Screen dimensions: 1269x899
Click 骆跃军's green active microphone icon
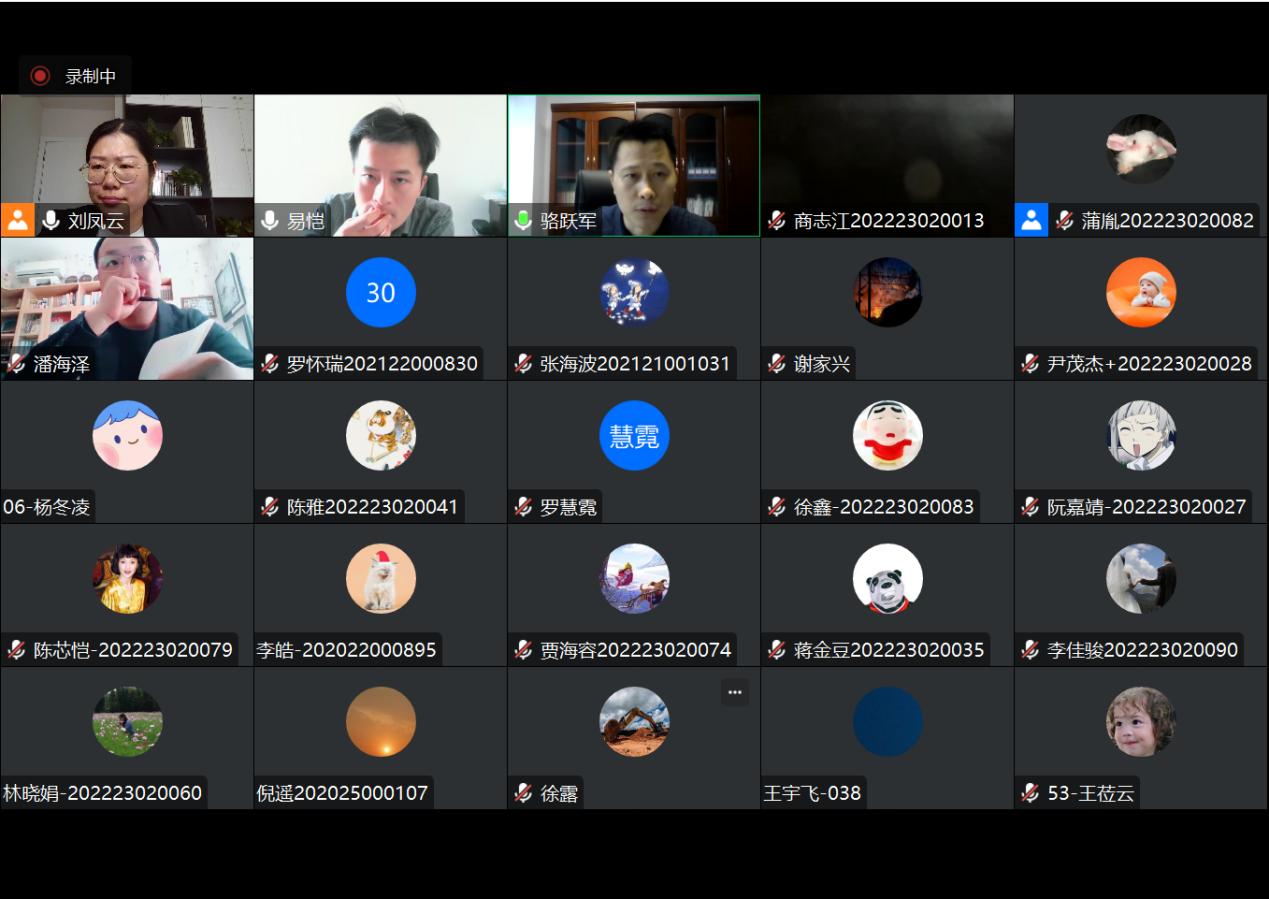[523, 221]
